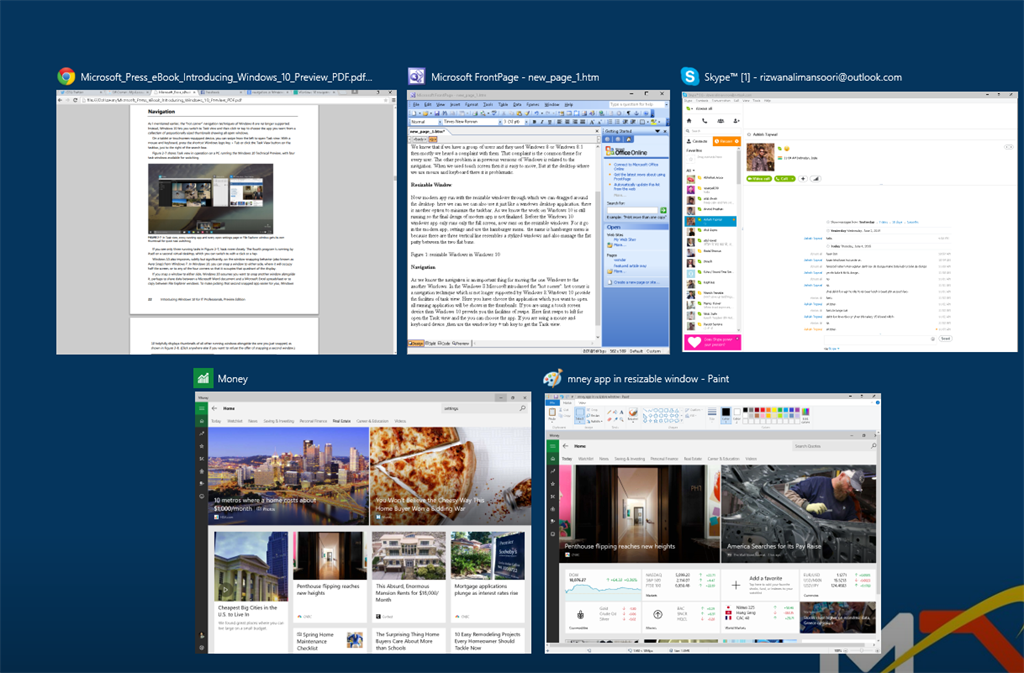Image resolution: width=1024 pixels, height=673 pixels.
Task: Click the home icon in the Money sidebar
Action: [x=202, y=421]
